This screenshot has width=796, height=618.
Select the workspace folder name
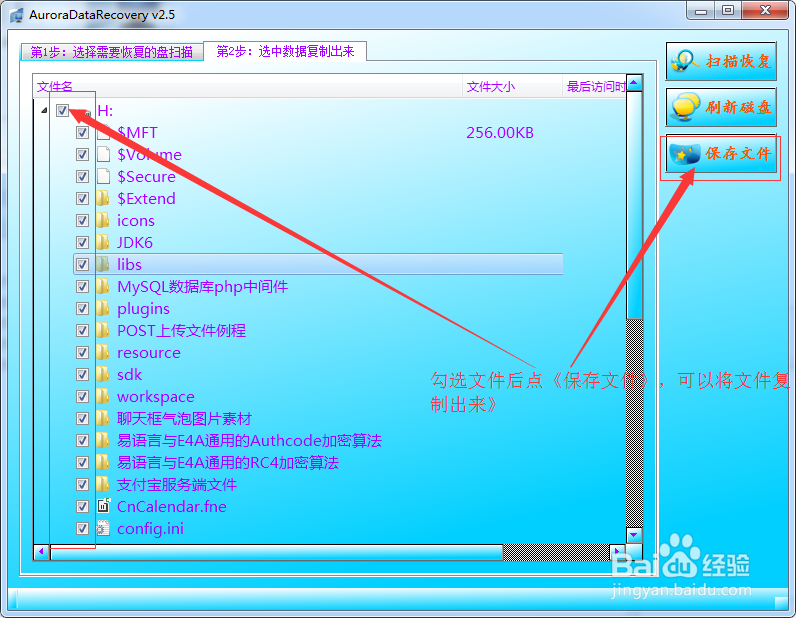(156, 397)
